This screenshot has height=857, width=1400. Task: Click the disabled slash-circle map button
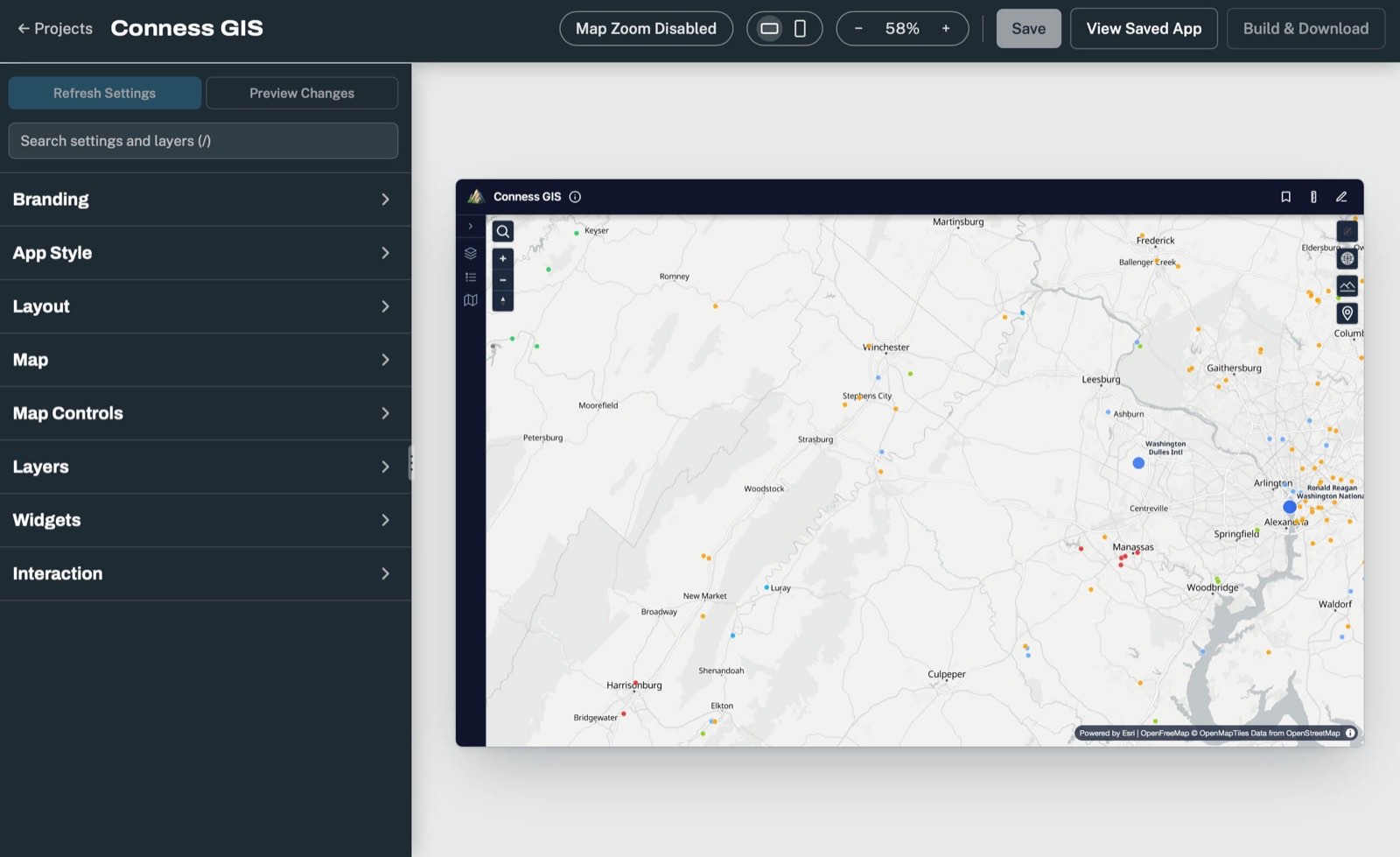tap(1347, 231)
